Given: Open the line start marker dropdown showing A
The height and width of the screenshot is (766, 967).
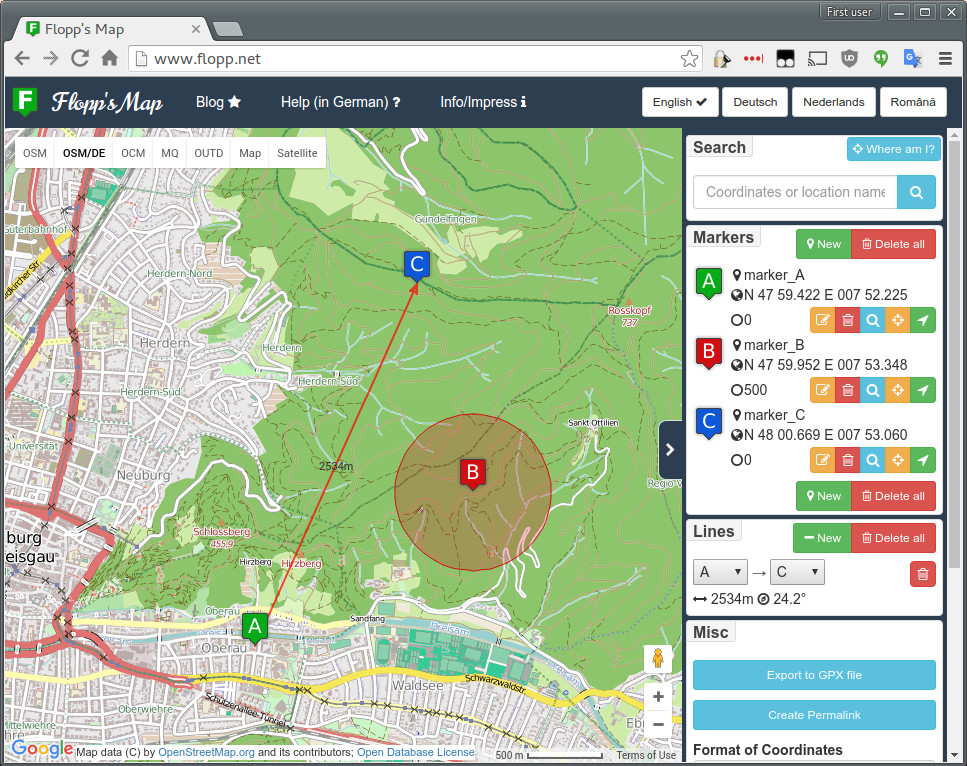Looking at the screenshot, I should [x=720, y=571].
